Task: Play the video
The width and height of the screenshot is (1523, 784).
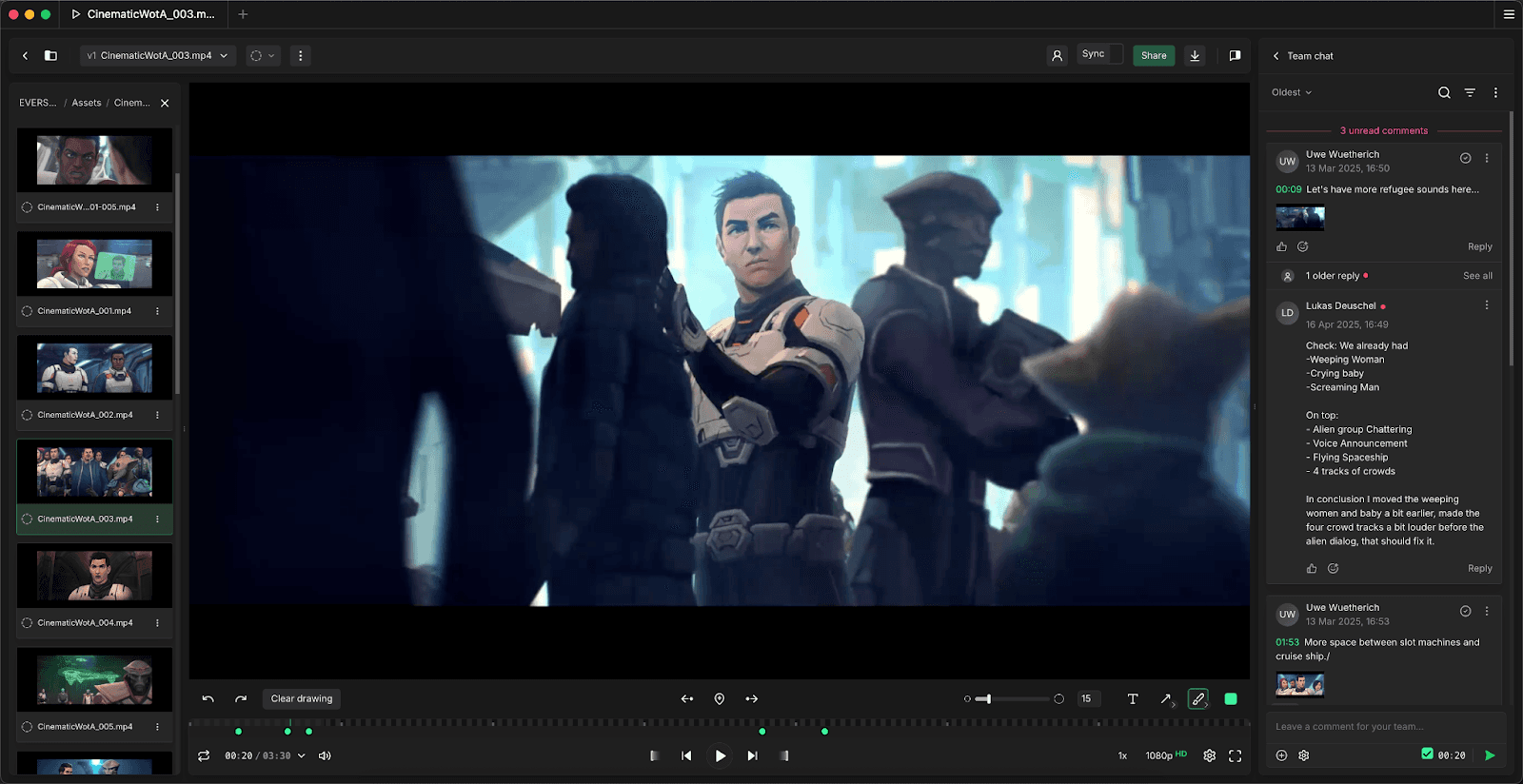Action: [x=721, y=755]
